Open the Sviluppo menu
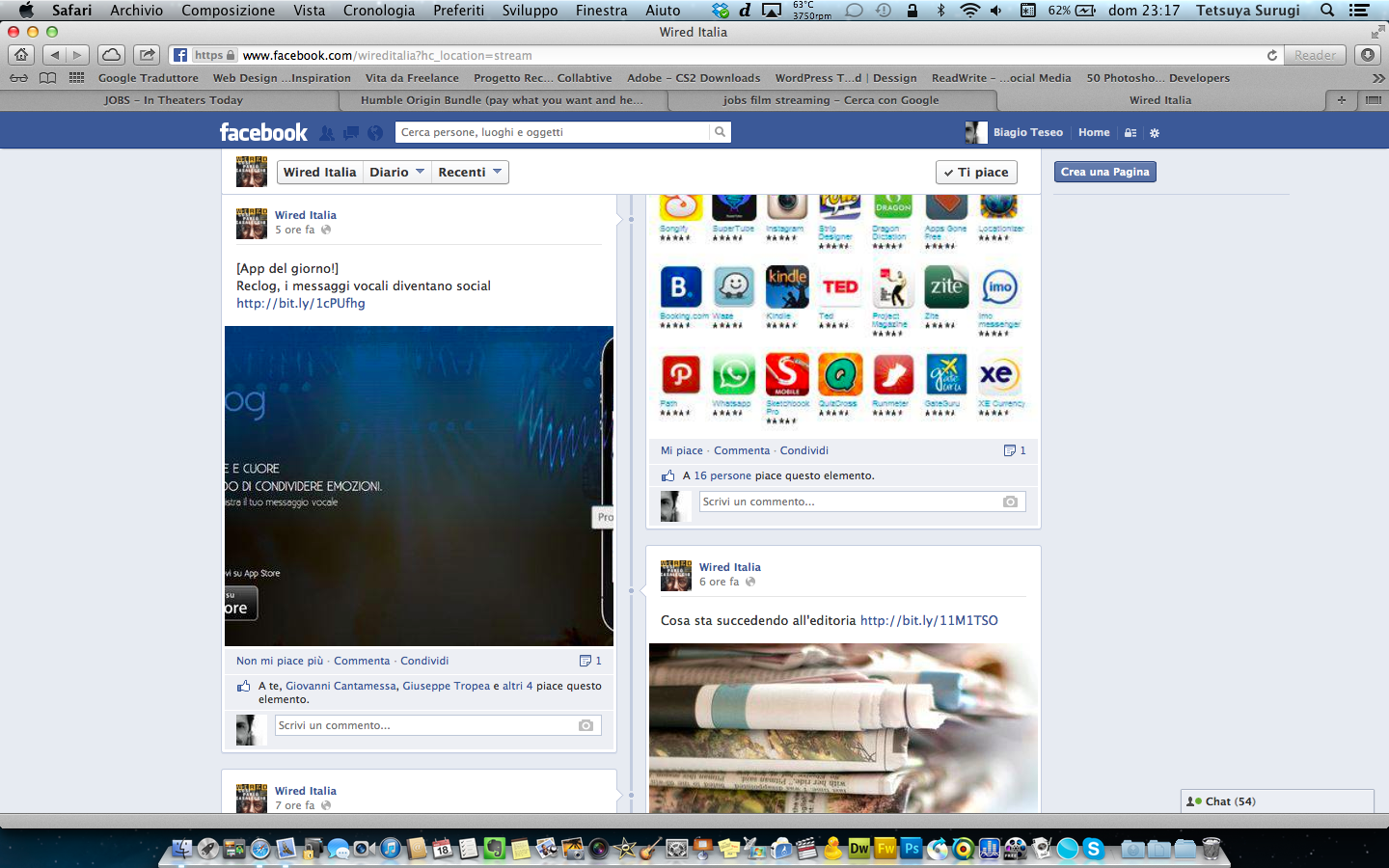This screenshot has height=868, width=1389. [x=530, y=11]
